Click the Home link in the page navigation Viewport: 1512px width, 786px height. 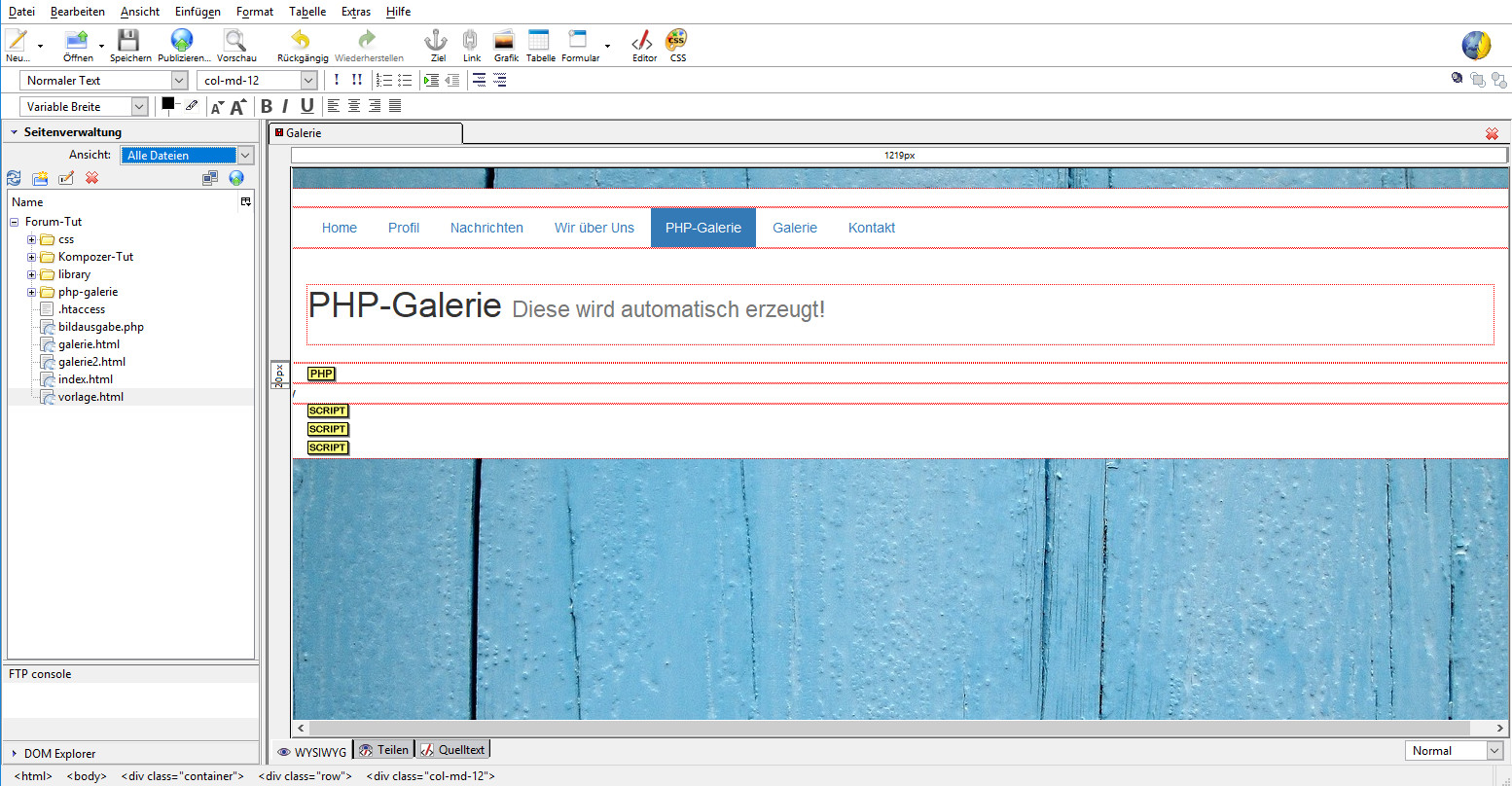pos(340,228)
